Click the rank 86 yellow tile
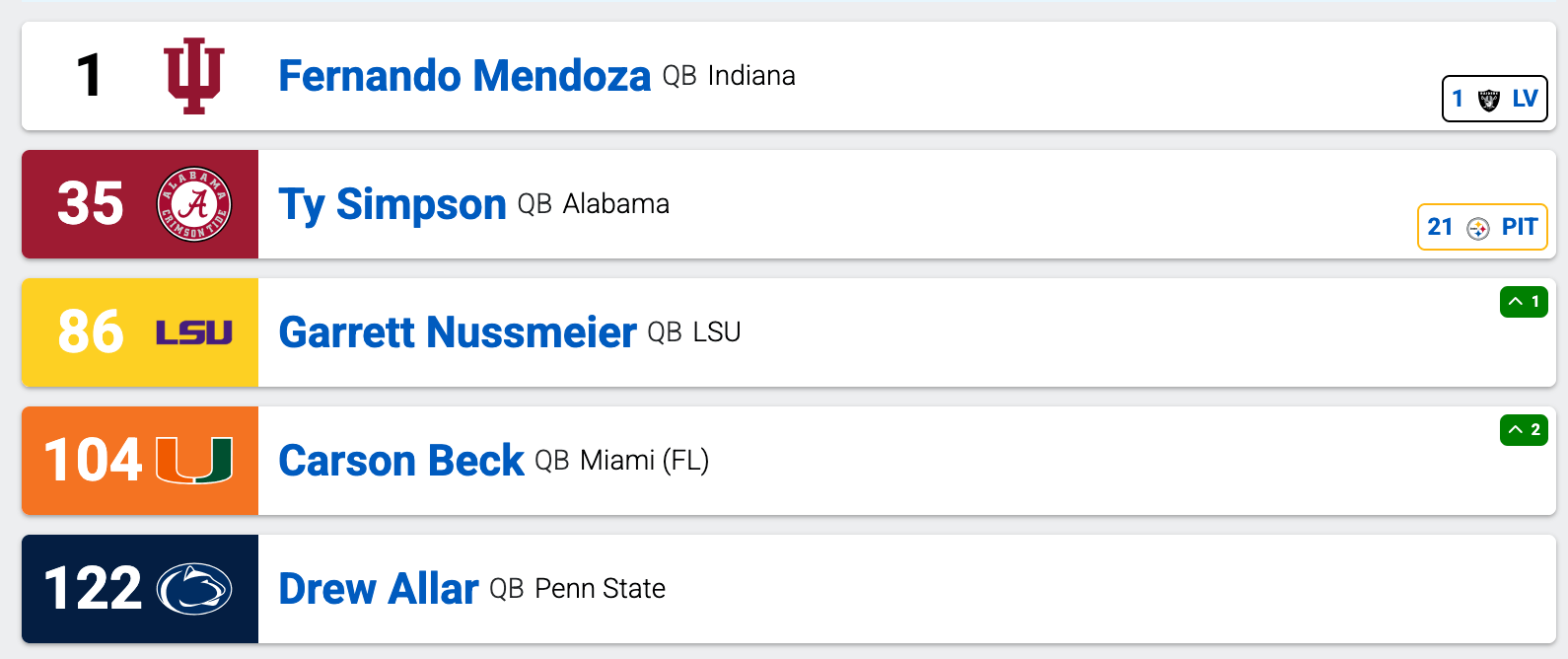Screen dimensions: 1568x659 [91, 332]
